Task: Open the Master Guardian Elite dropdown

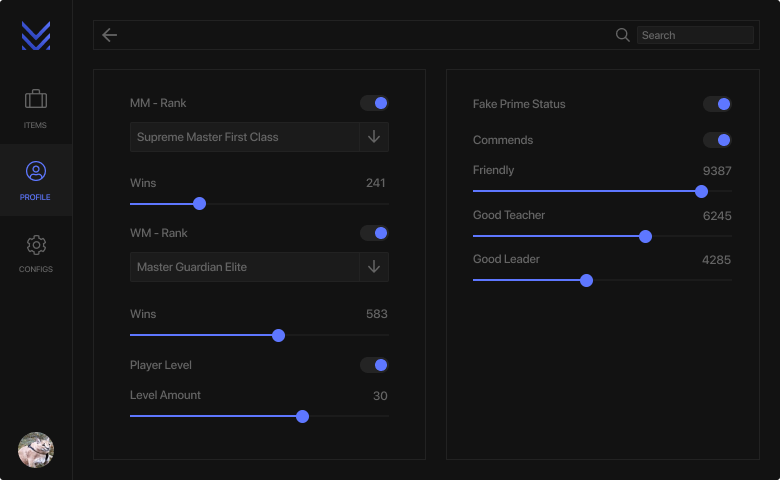Action: [245, 267]
